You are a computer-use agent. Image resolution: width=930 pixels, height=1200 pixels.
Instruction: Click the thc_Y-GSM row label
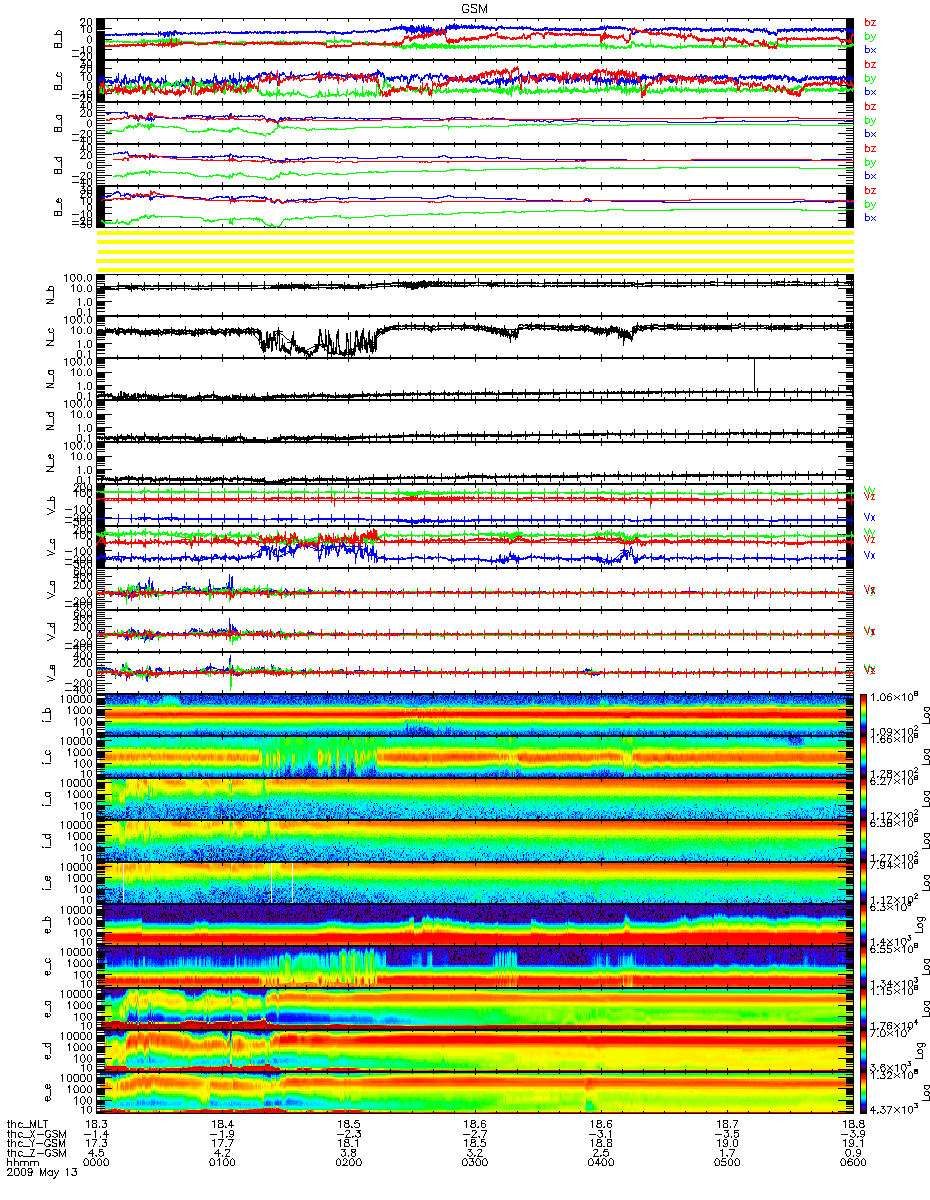[x=37, y=1143]
